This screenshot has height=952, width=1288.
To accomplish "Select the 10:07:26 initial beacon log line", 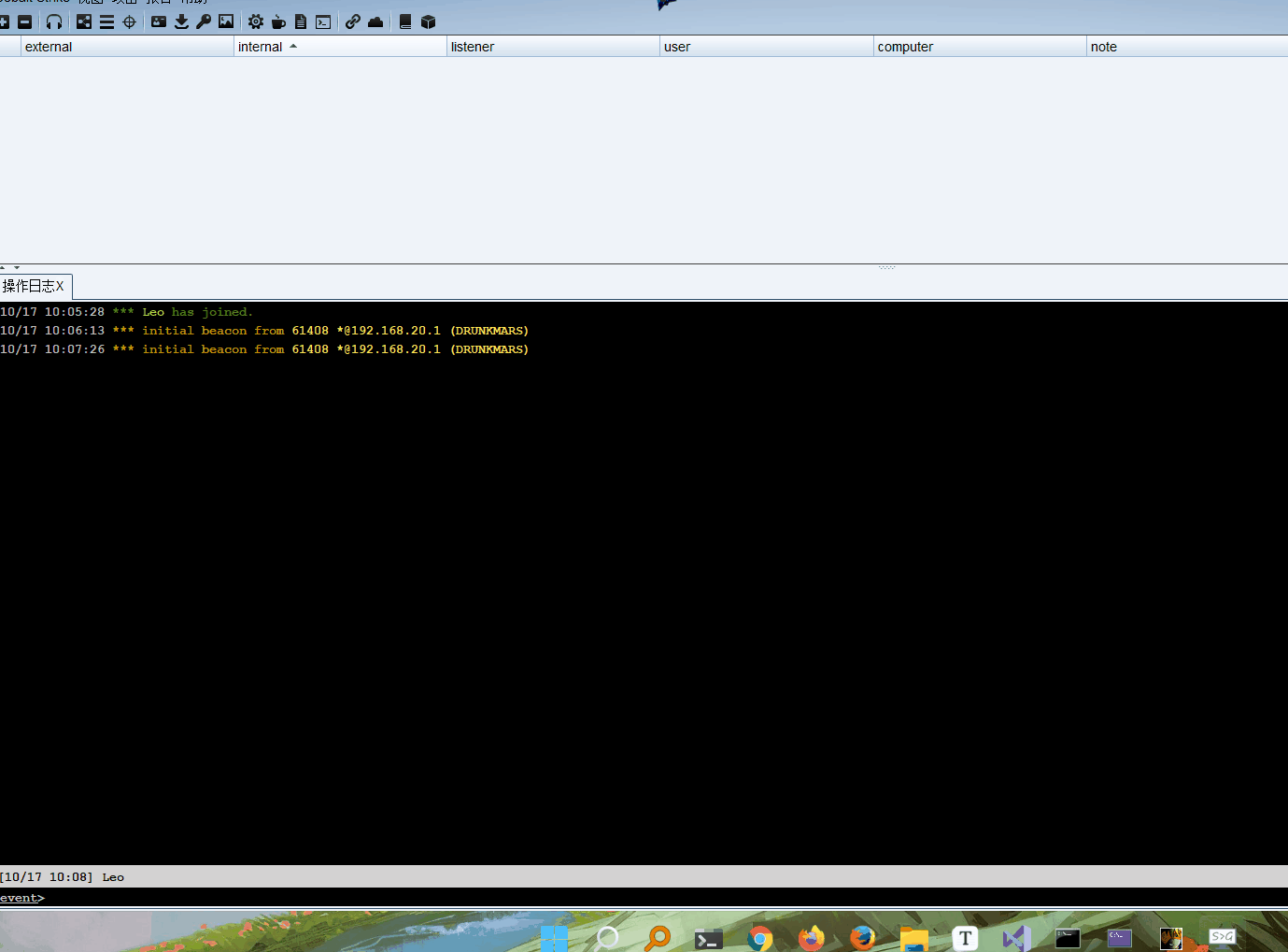I will point(264,349).
